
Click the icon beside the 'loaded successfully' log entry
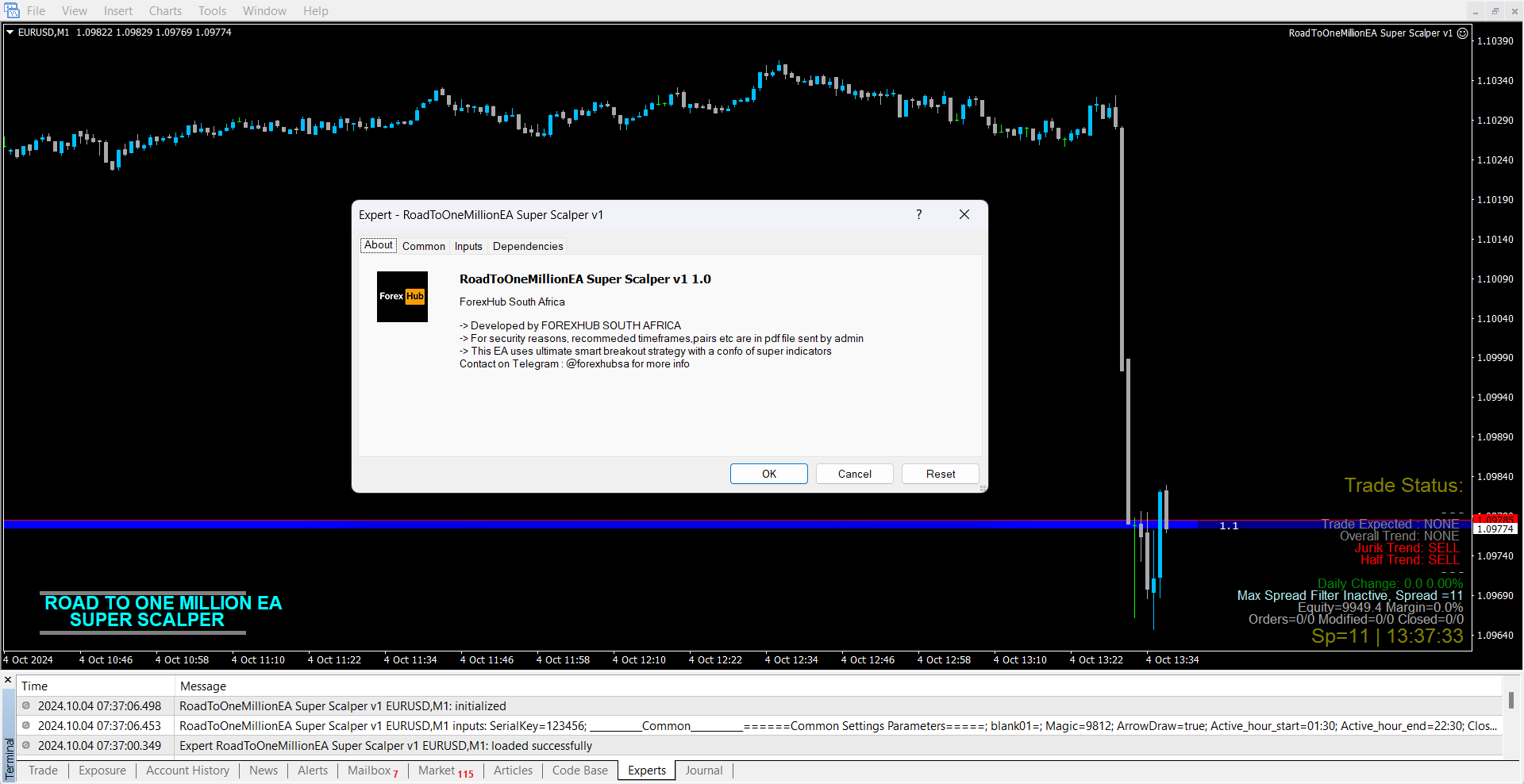point(26,746)
